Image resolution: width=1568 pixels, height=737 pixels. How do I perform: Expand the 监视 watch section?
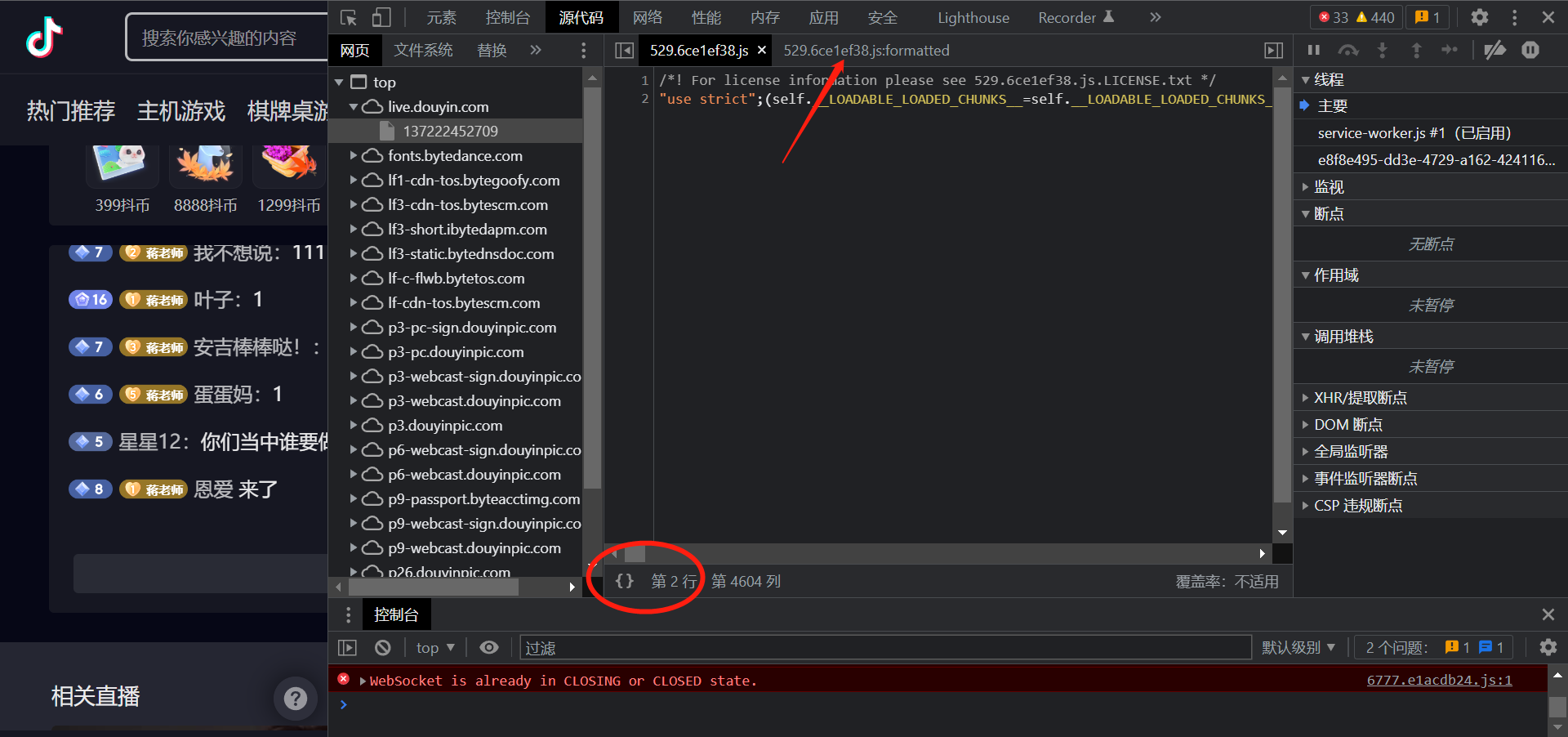coord(1305,187)
